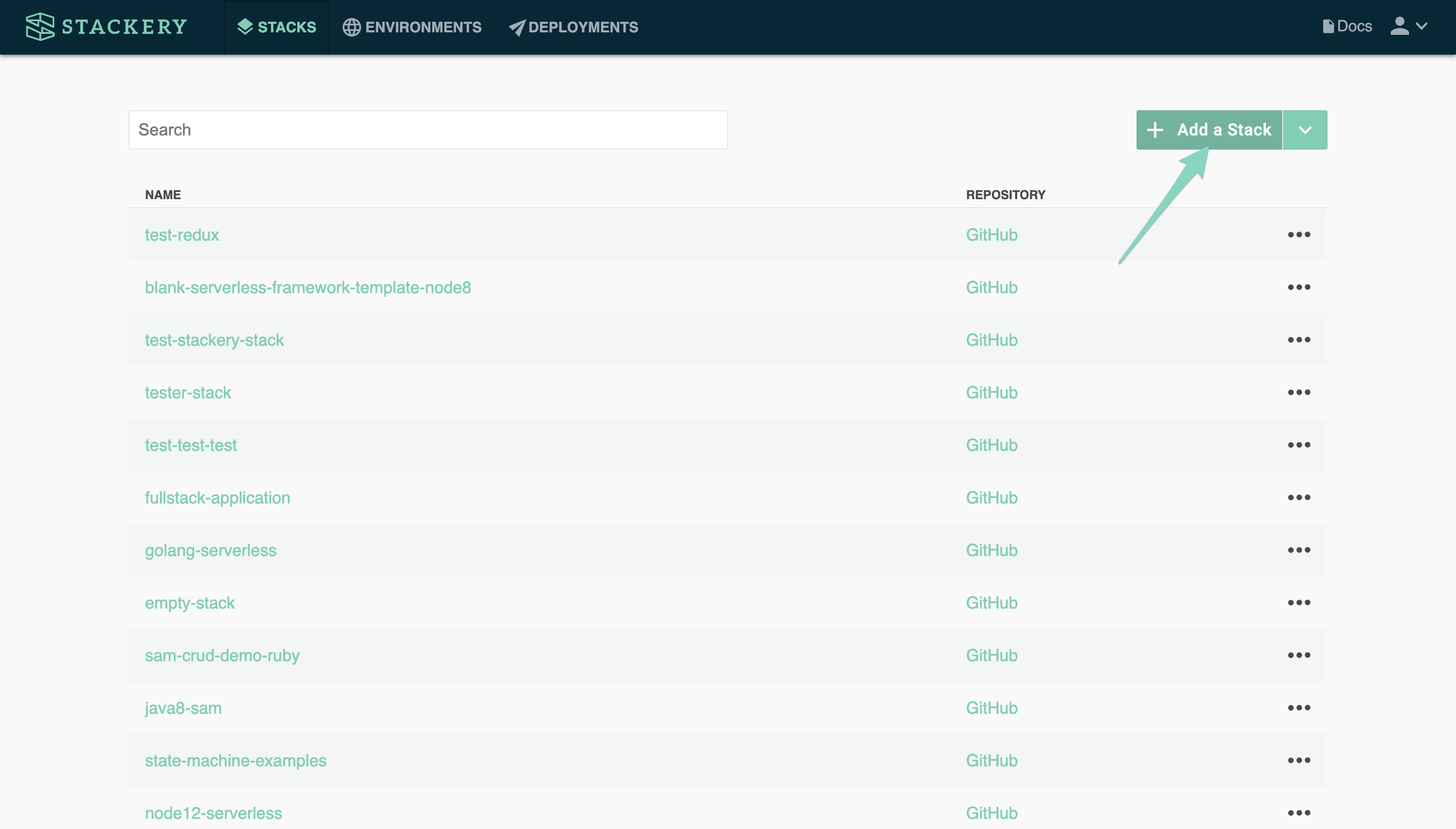Open the Docs link
This screenshot has height=829, width=1456.
pyautogui.click(x=1347, y=26)
